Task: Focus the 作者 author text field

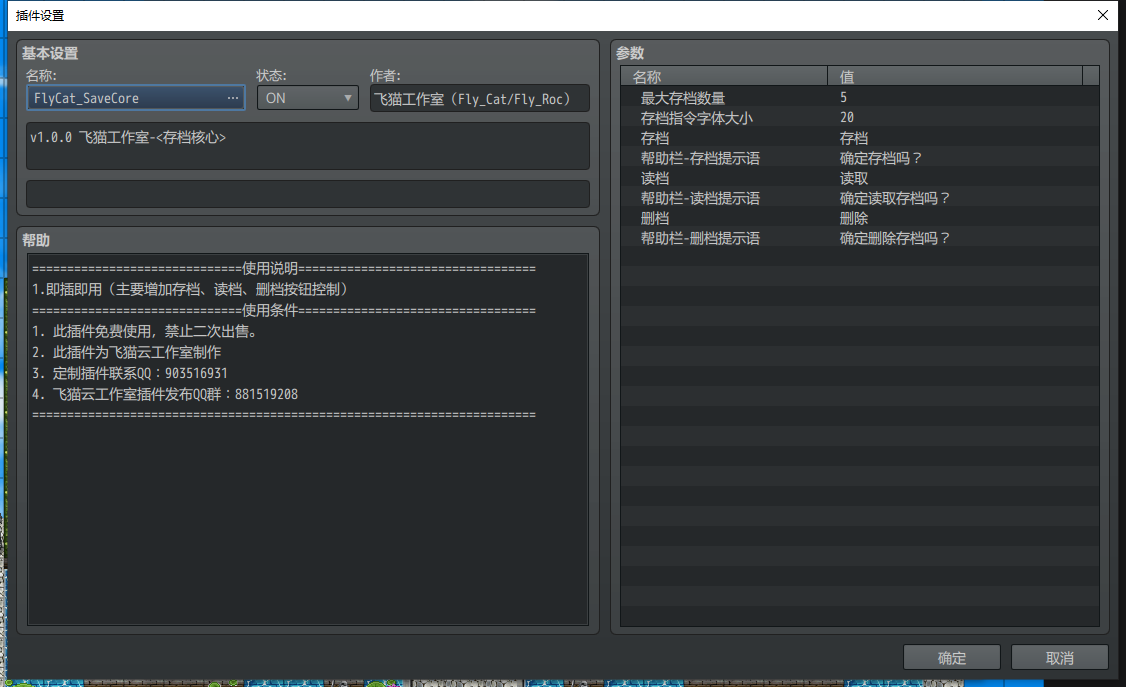Action: click(x=480, y=98)
